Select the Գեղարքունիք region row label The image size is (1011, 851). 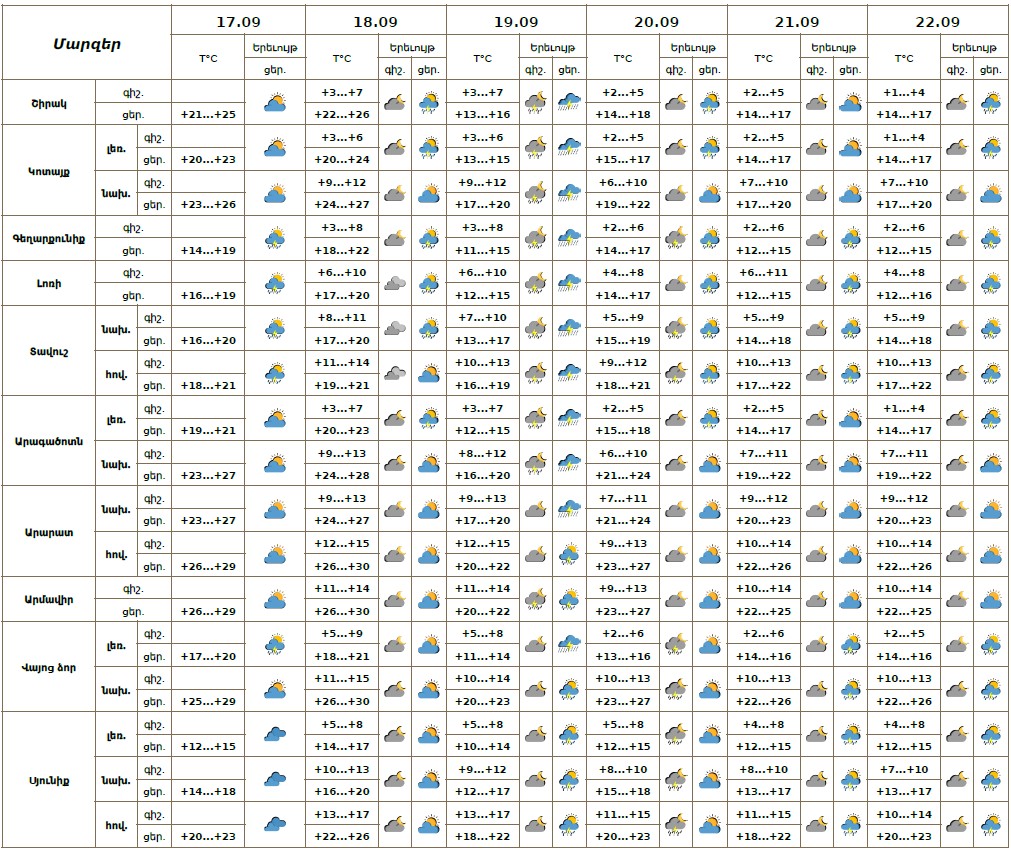pyautogui.click(x=49, y=238)
